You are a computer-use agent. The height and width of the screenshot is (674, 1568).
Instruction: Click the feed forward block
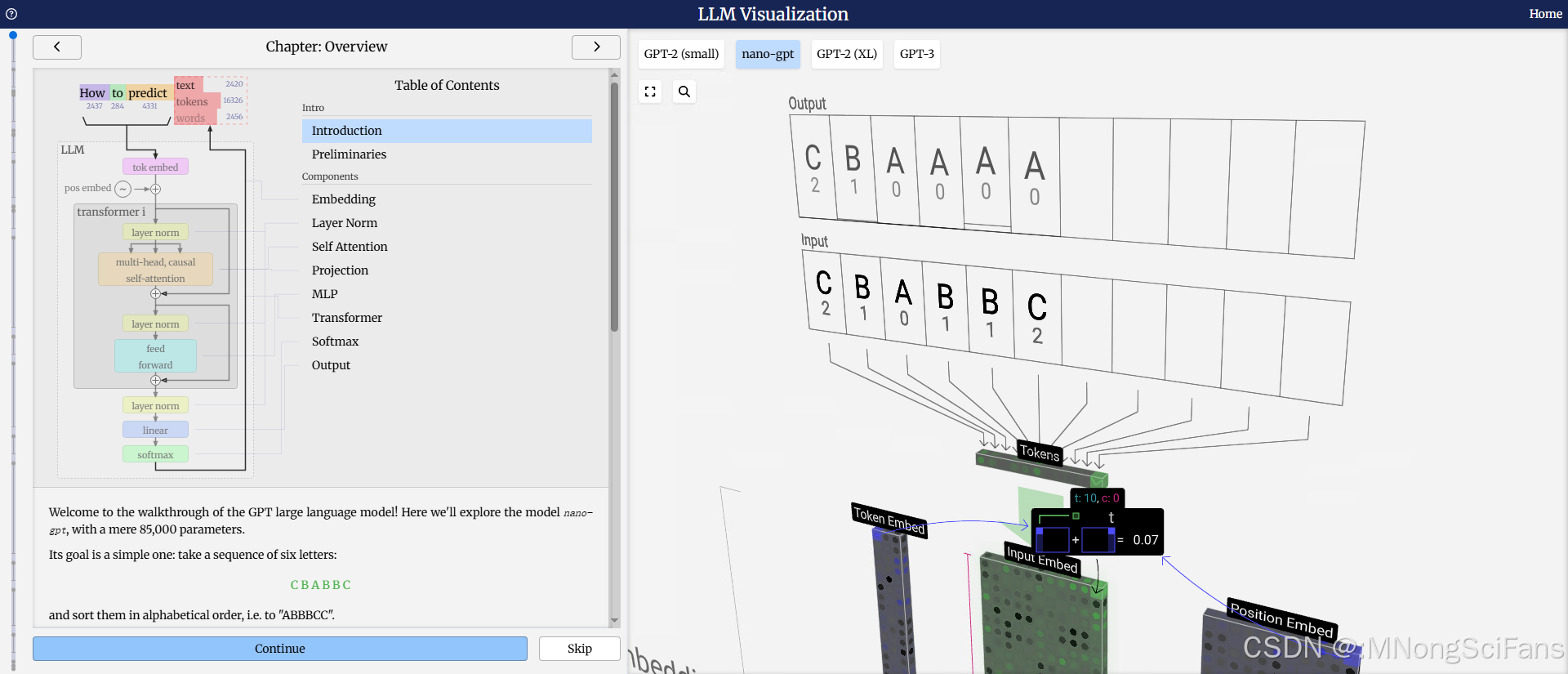point(155,356)
